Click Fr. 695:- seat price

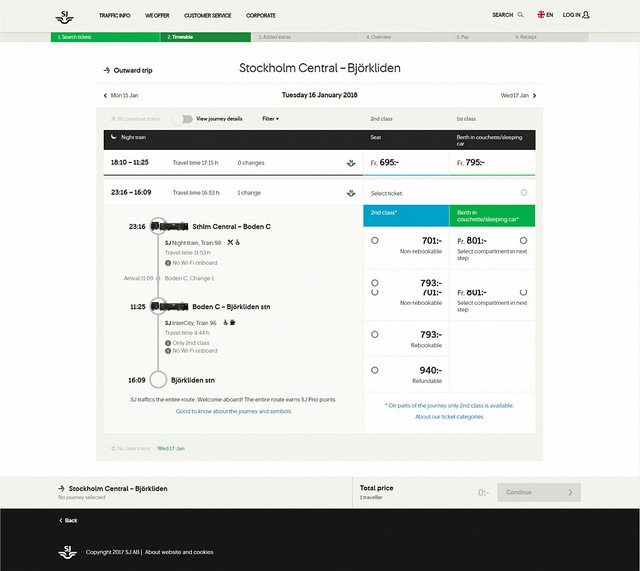385,162
